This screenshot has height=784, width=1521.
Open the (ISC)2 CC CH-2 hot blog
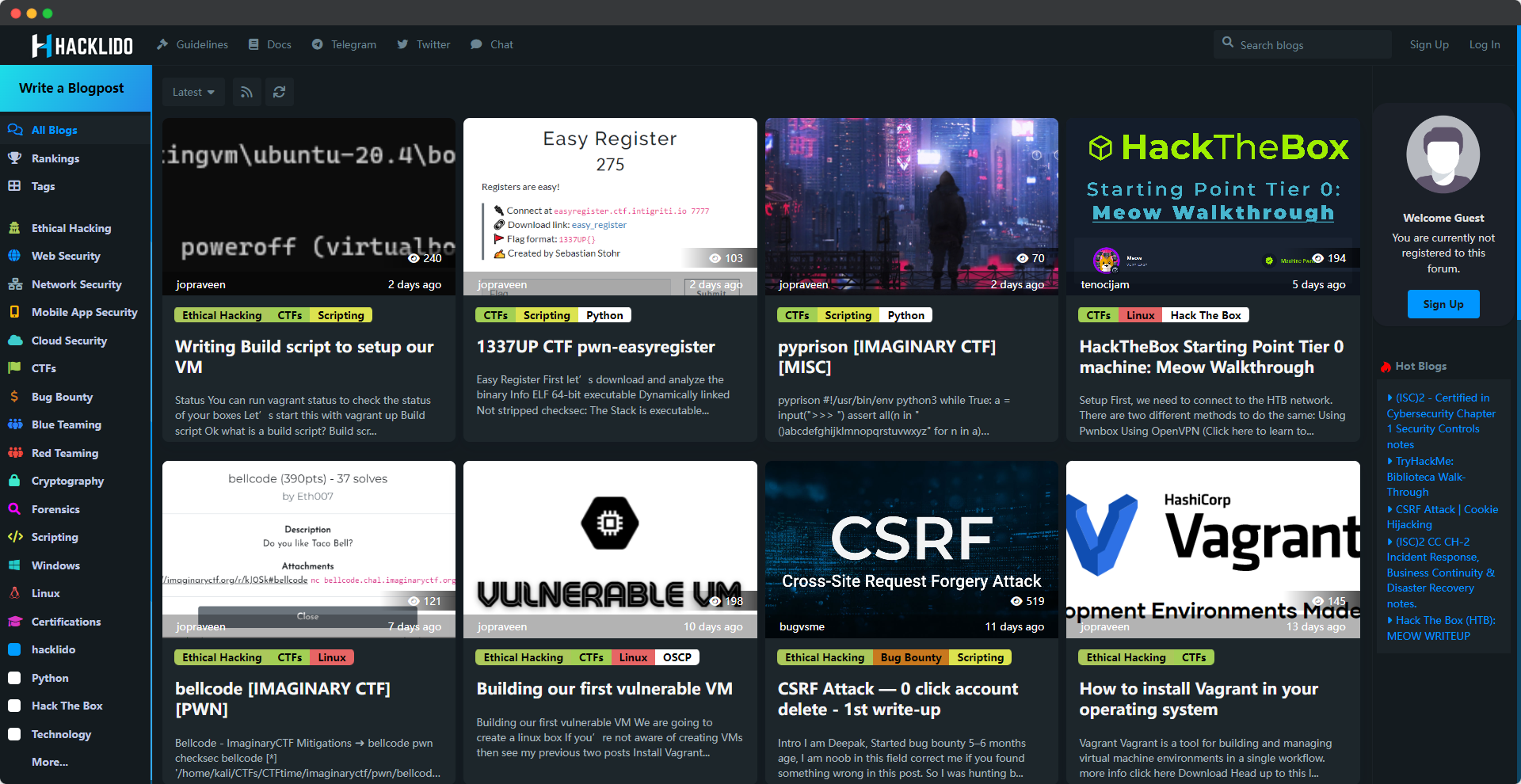(1441, 573)
